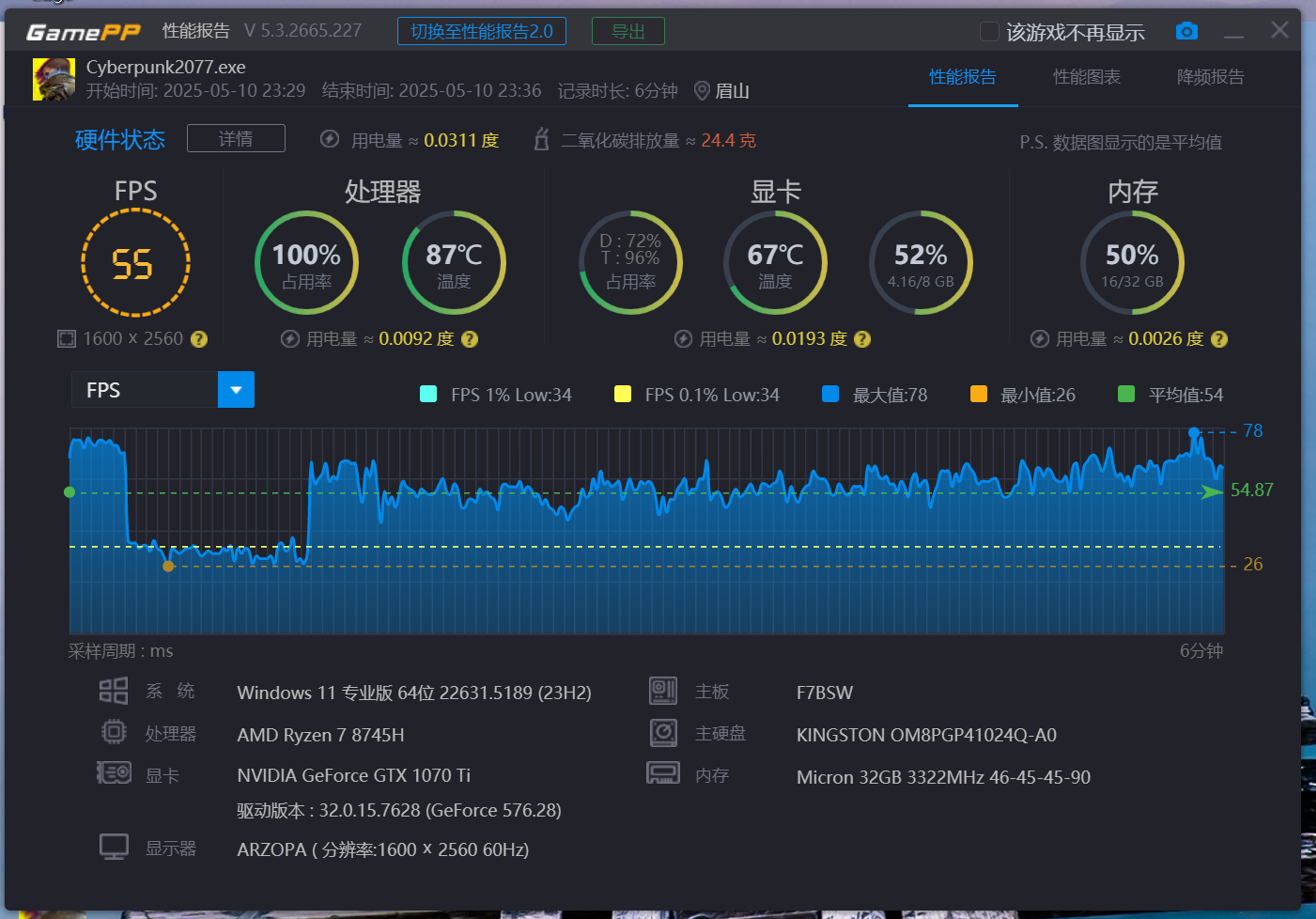Click the motherboard name F7BSW

(825, 692)
